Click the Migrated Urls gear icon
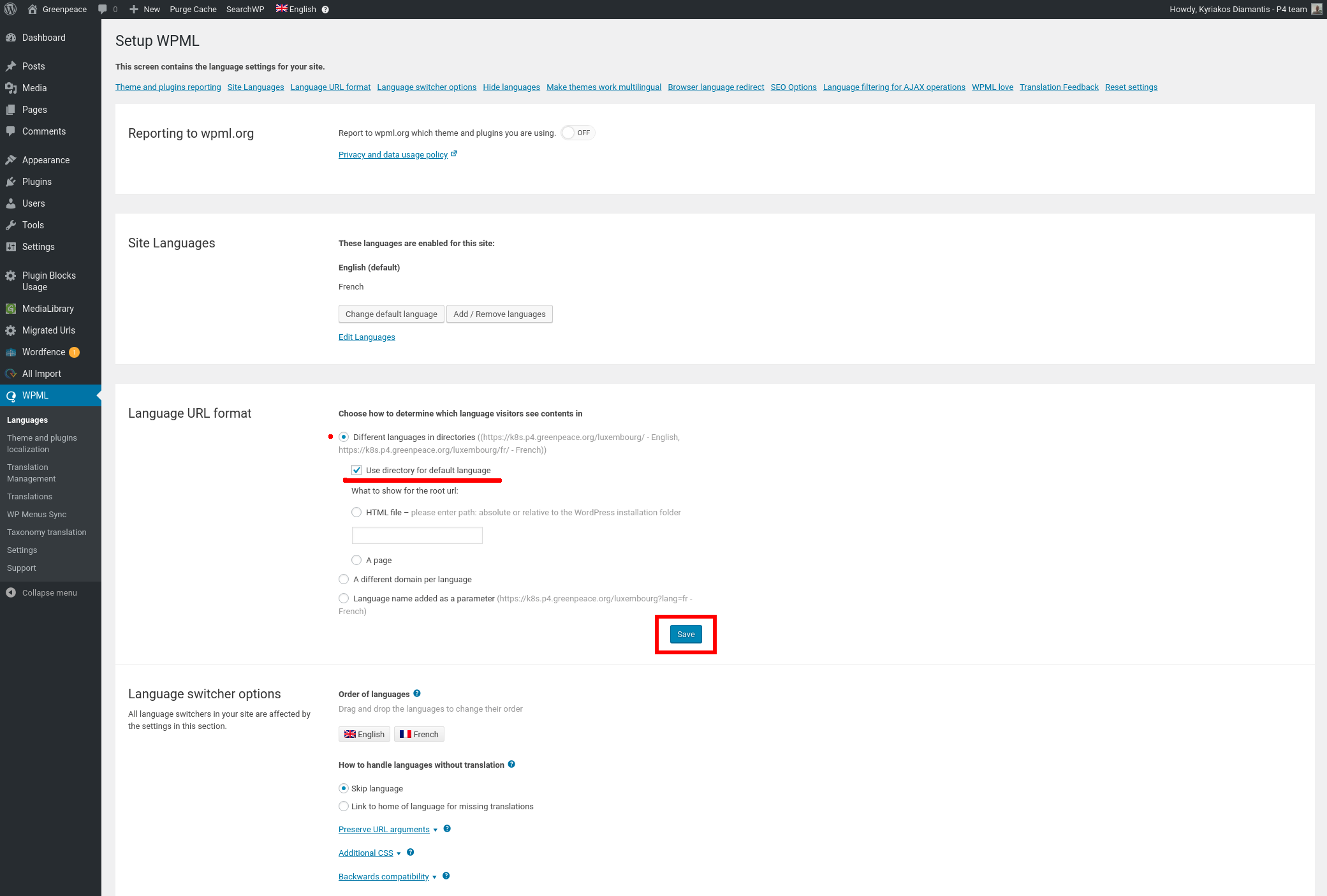 click(11, 330)
